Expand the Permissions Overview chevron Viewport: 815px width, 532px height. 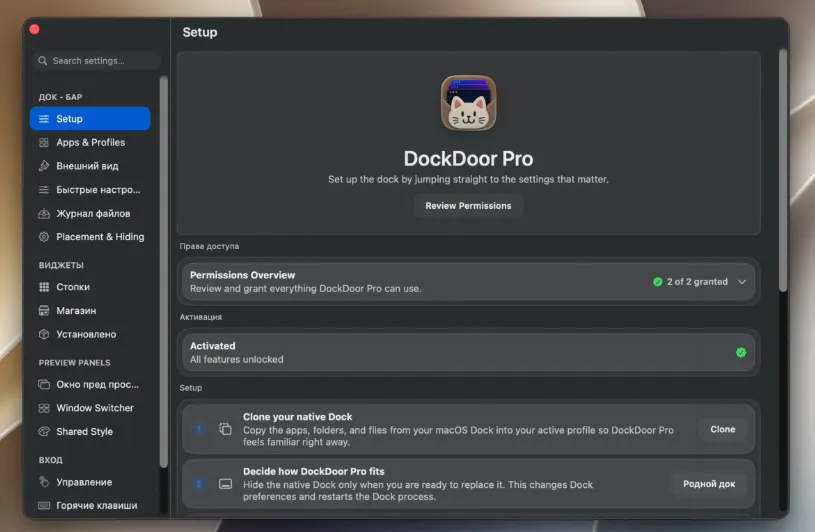742,282
